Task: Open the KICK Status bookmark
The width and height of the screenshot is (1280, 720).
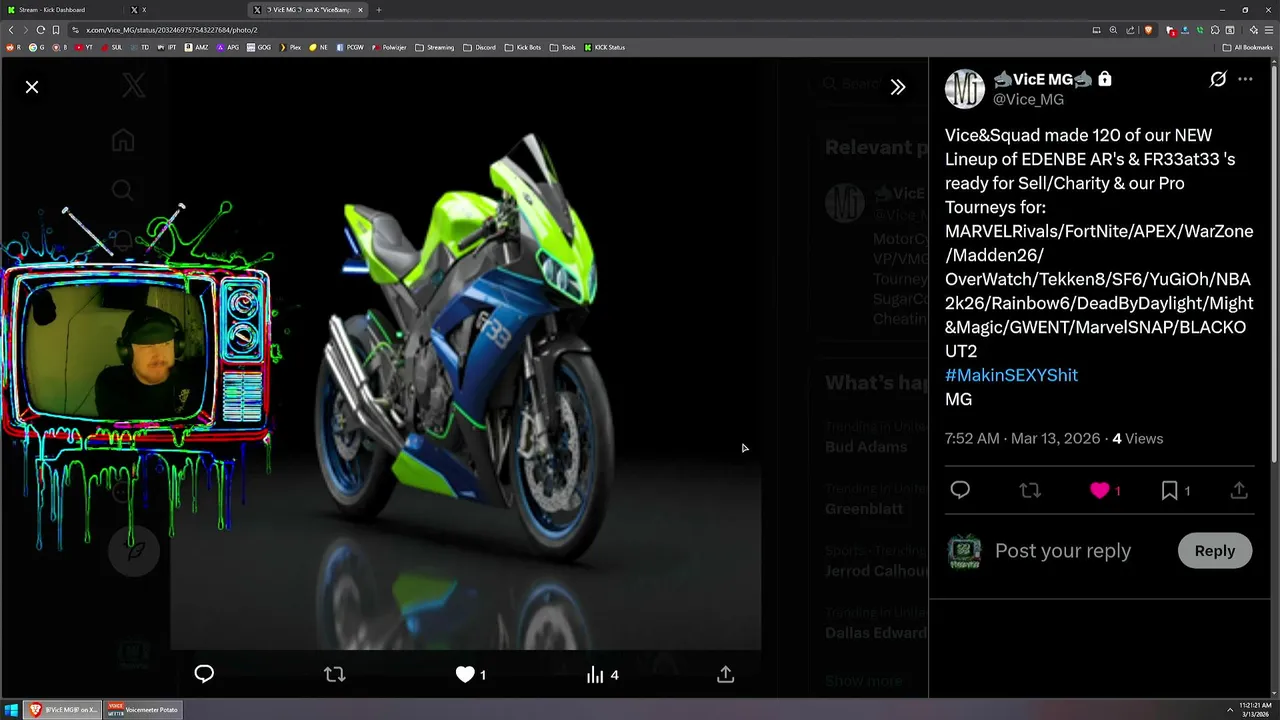Action: (x=605, y=47)
